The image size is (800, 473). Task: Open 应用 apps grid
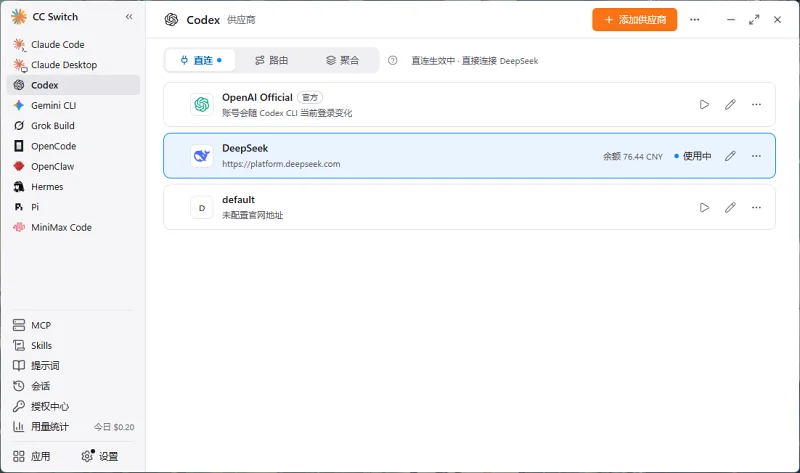click(x=32, y=456)
